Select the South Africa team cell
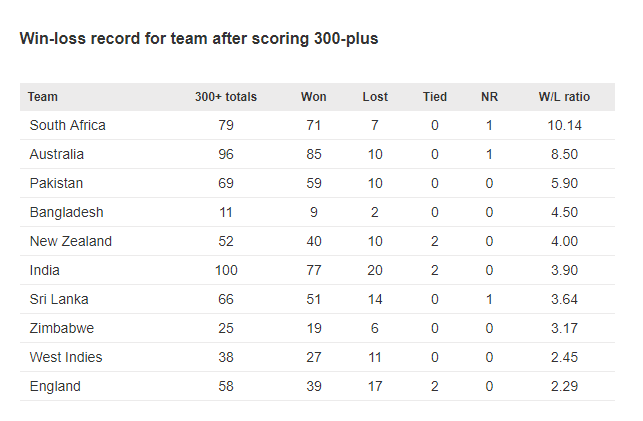 (x=68, y=125)
